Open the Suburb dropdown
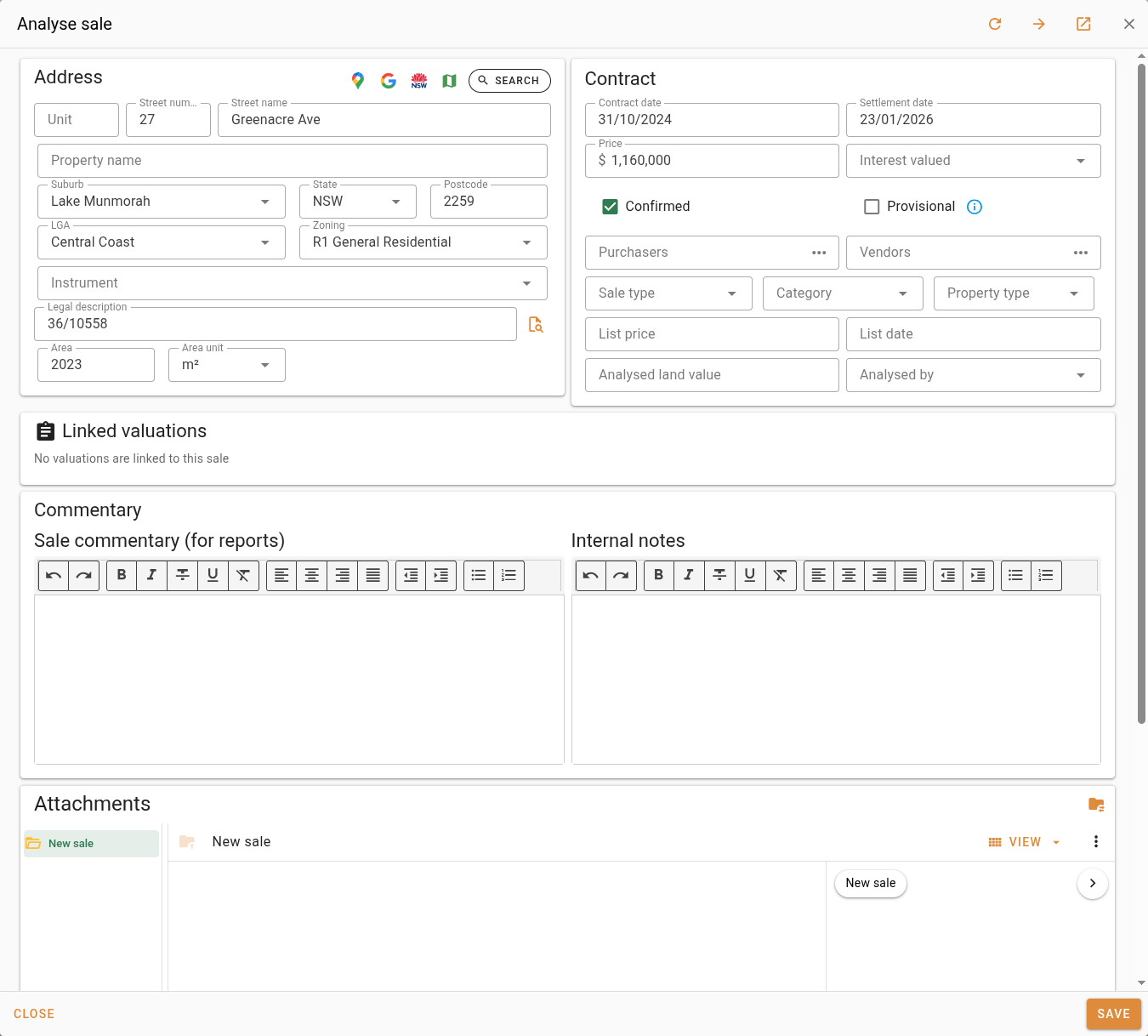 tap(162, 202)
